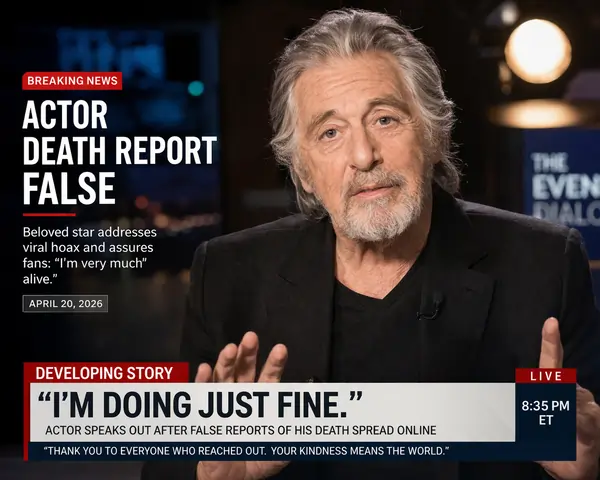Click the 8:35 PM ET time box
600x480 pixels.
coord(545,412)
